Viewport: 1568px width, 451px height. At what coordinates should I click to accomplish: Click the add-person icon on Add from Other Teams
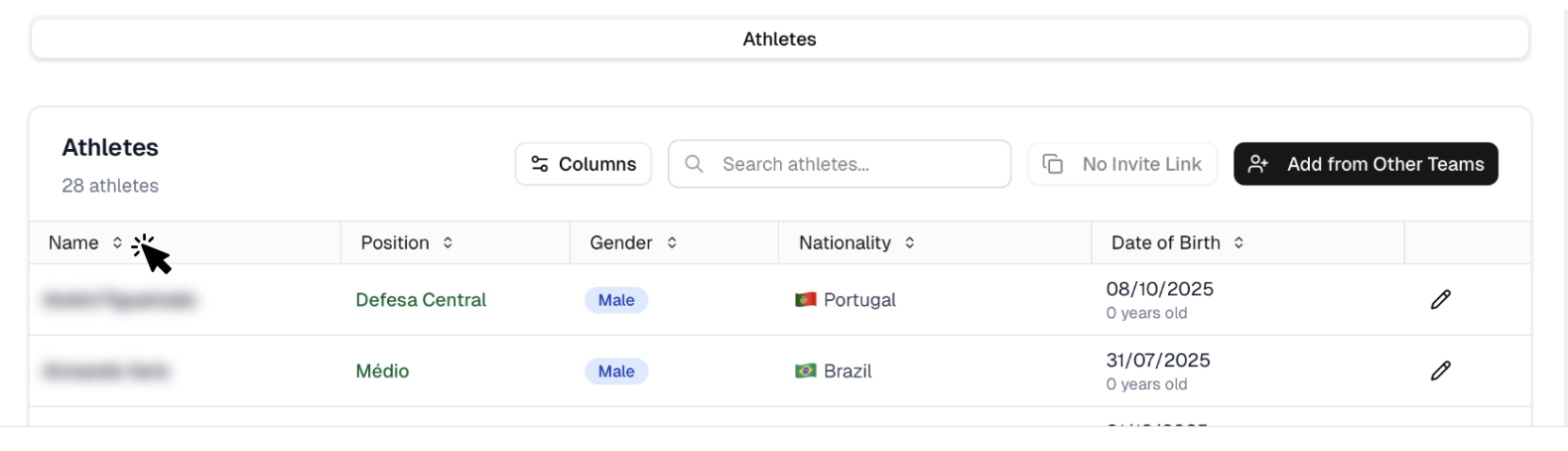click(x=1258, y=164)
